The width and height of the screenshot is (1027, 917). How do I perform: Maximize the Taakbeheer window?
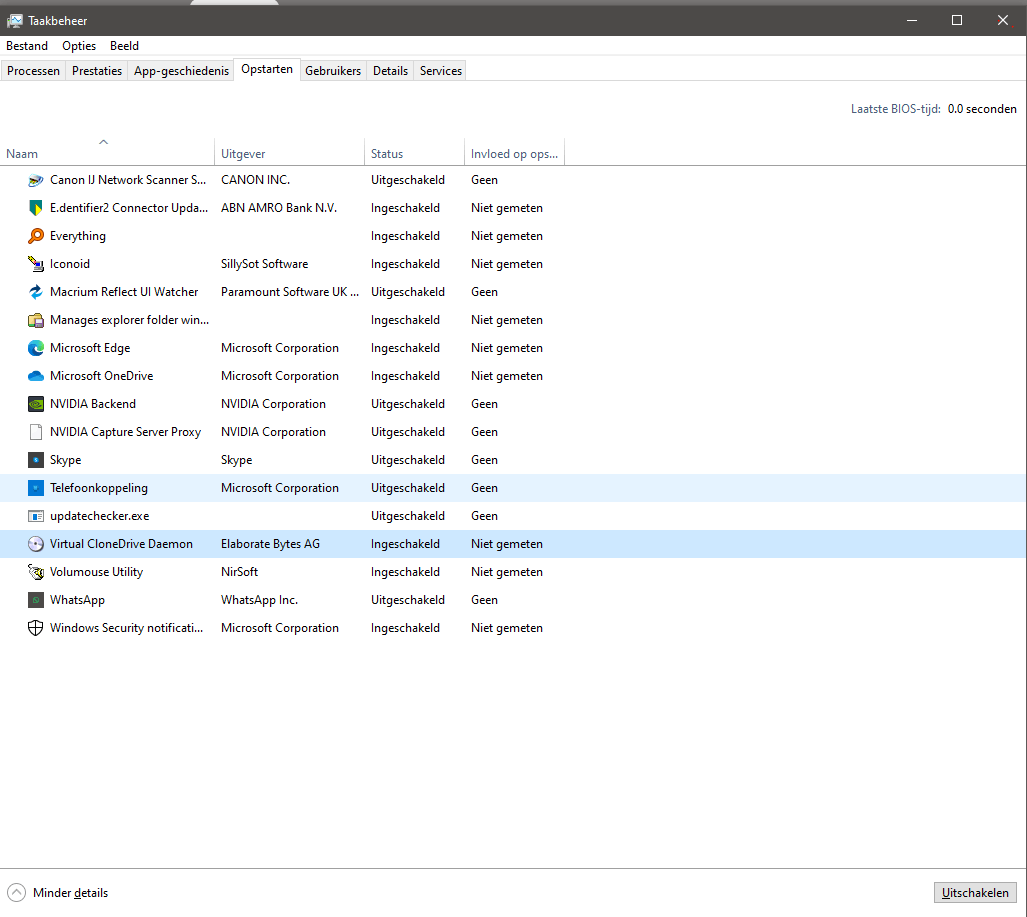[957, 20]
